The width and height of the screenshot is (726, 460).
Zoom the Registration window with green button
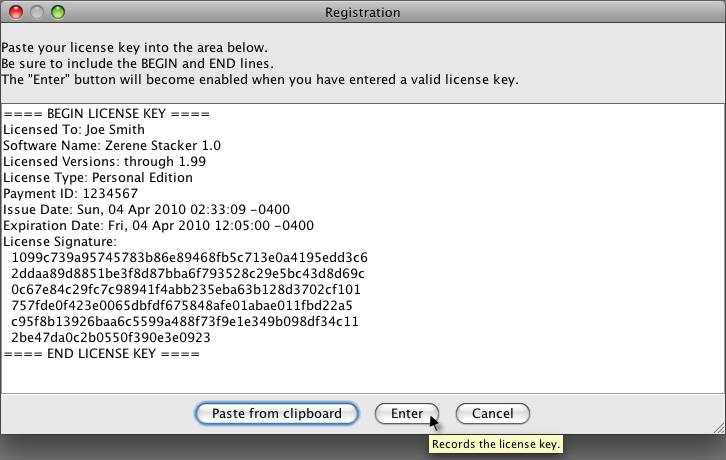tap(58, 13)
